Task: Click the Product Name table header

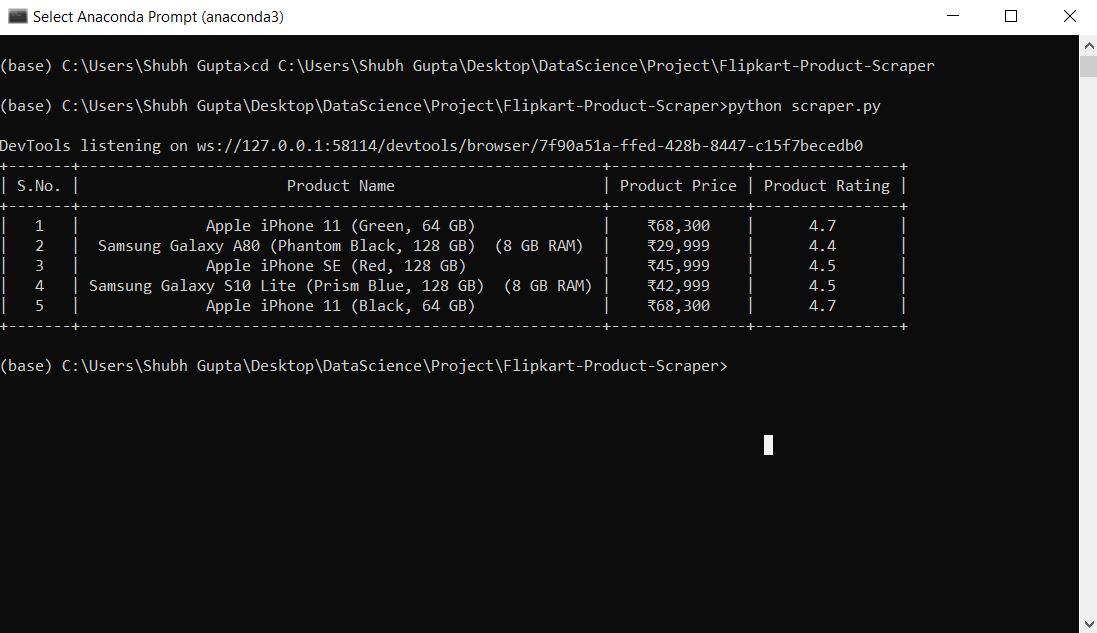Action: [x=340, y=185]
